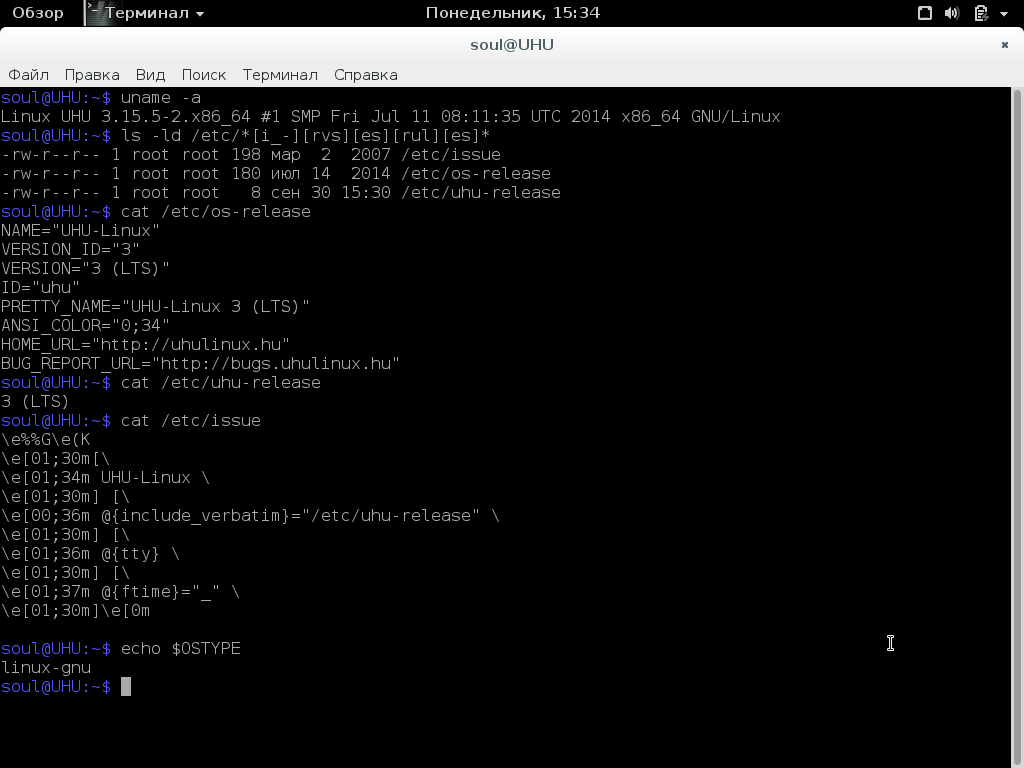Click the 'ls -ld /etc/*[i_-]' command
Viewport: 1024px width, 768px height.
click(306, 136)
